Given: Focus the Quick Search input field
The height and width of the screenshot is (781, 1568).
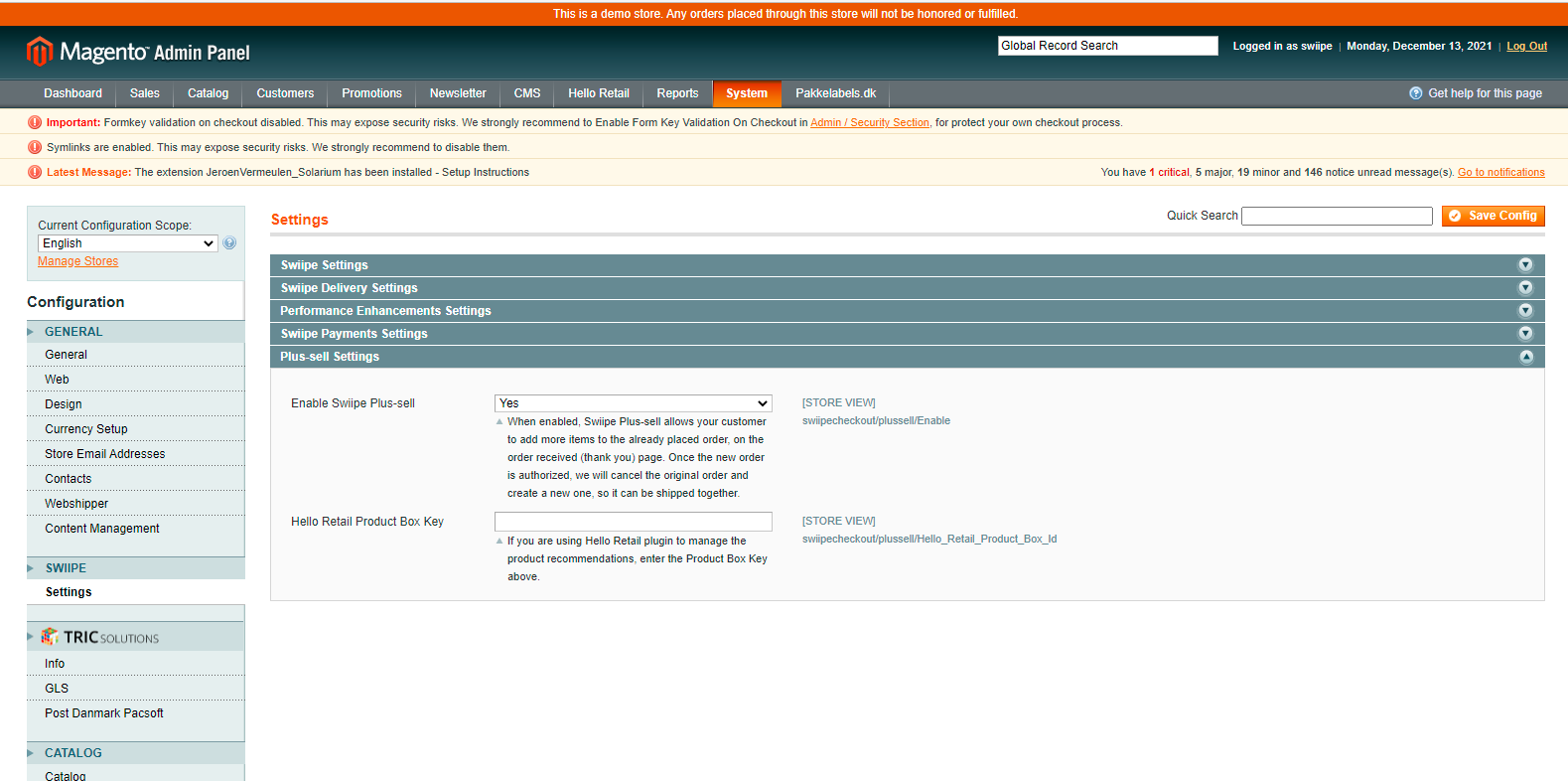Looking at the screenshot, I should tap(1337, 216).
